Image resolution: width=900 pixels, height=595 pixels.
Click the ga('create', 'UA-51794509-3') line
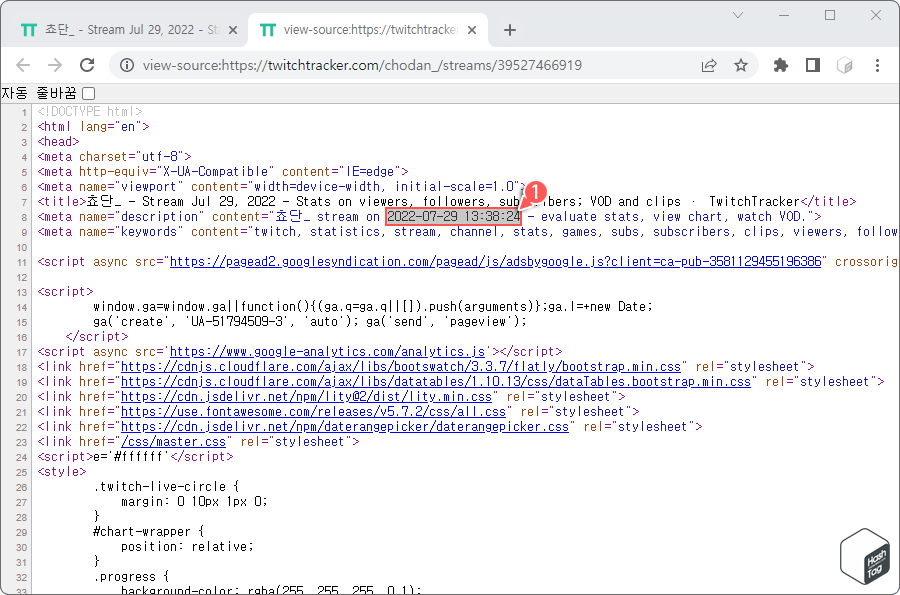pyautogui.click(x=310, y=322)
